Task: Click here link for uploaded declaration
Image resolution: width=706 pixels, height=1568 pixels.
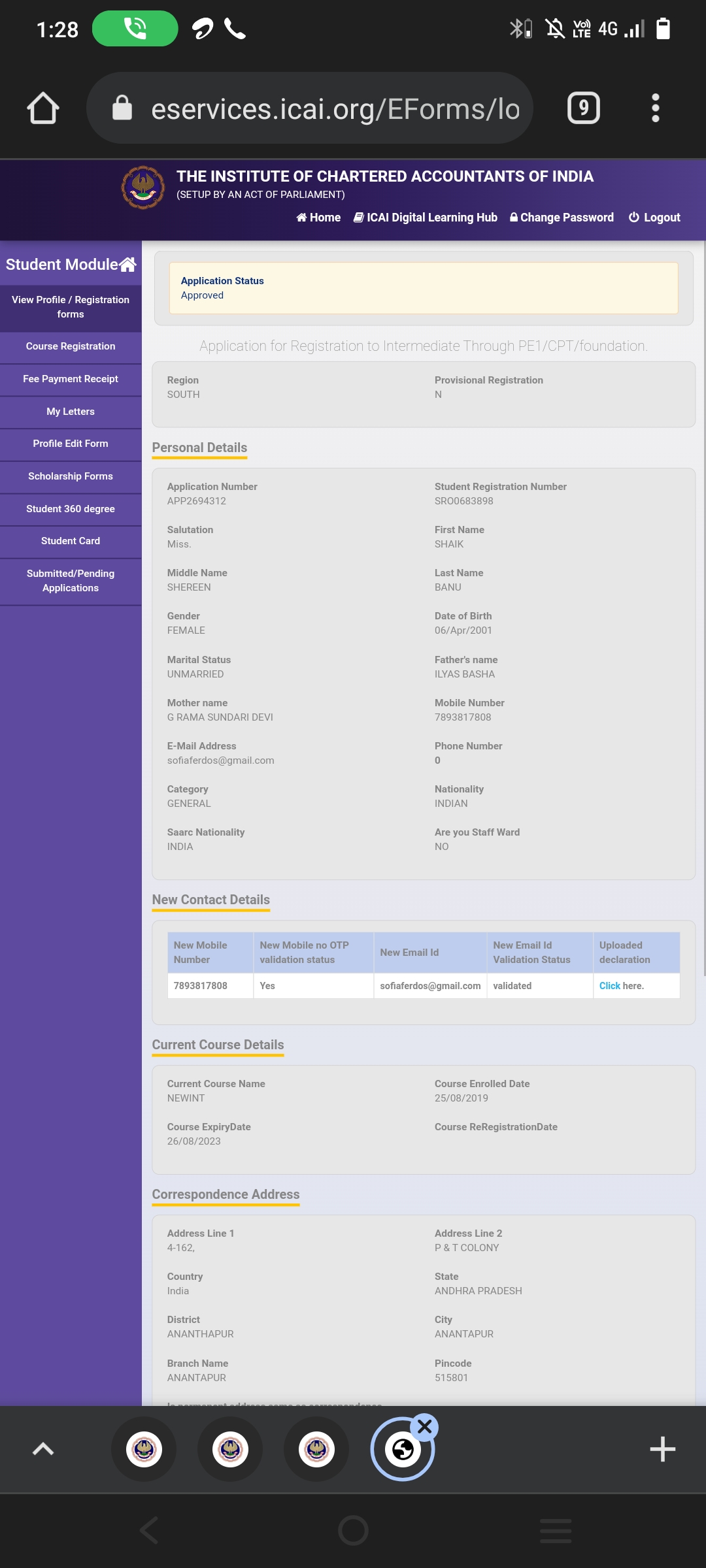Action: pos(610,986)
